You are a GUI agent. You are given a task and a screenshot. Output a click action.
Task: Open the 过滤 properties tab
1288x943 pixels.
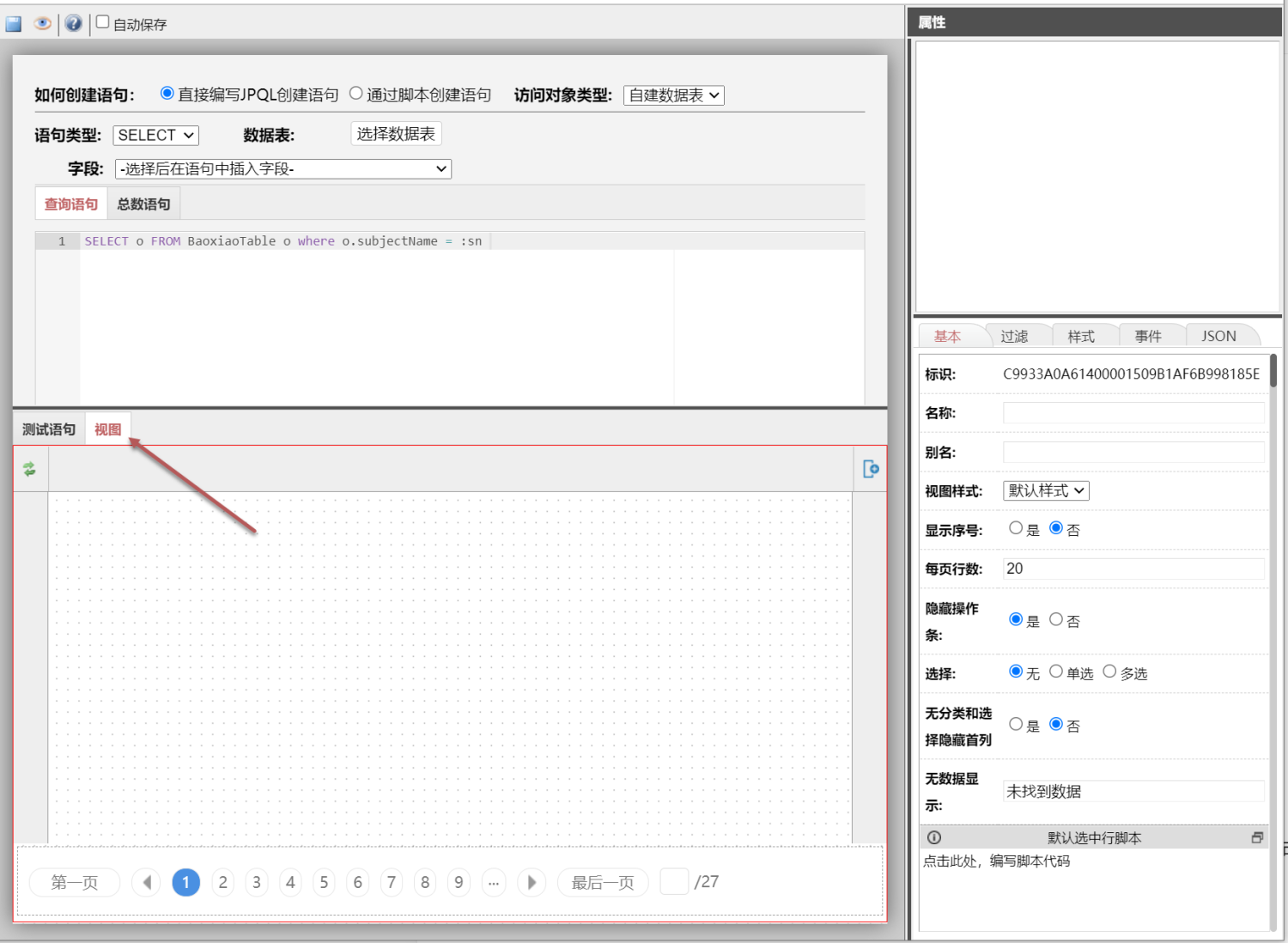(x=1014, y=336)
